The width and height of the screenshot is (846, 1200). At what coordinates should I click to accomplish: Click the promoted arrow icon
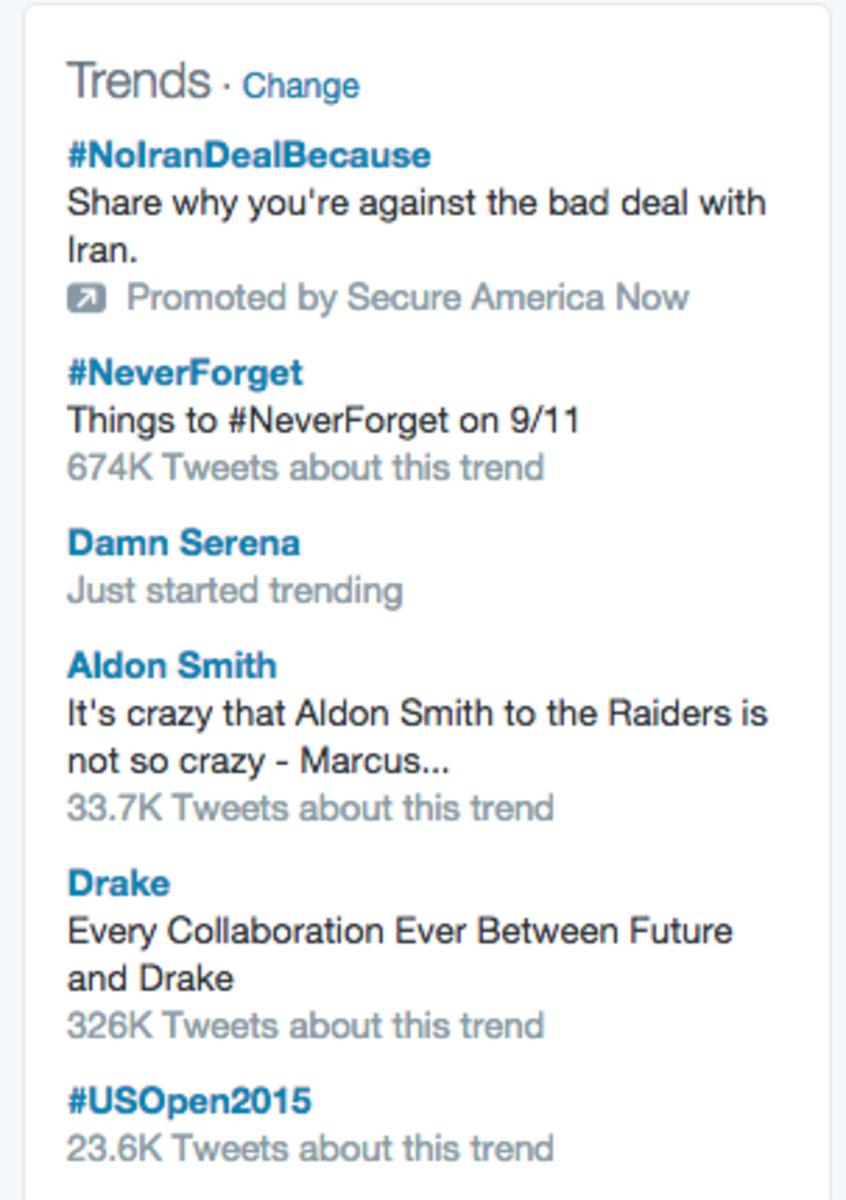86,298
